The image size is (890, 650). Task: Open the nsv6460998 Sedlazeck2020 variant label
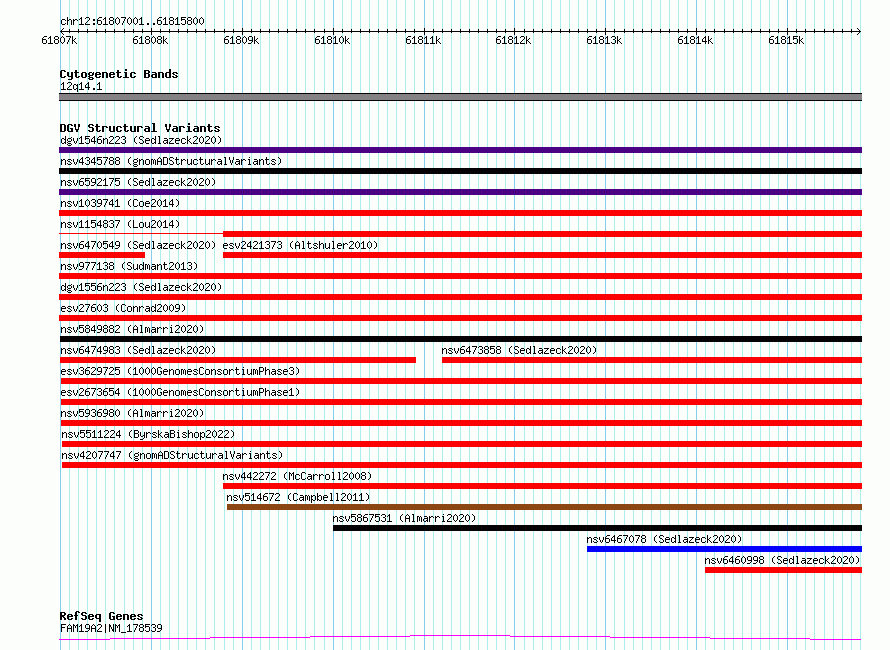point(782,560)
